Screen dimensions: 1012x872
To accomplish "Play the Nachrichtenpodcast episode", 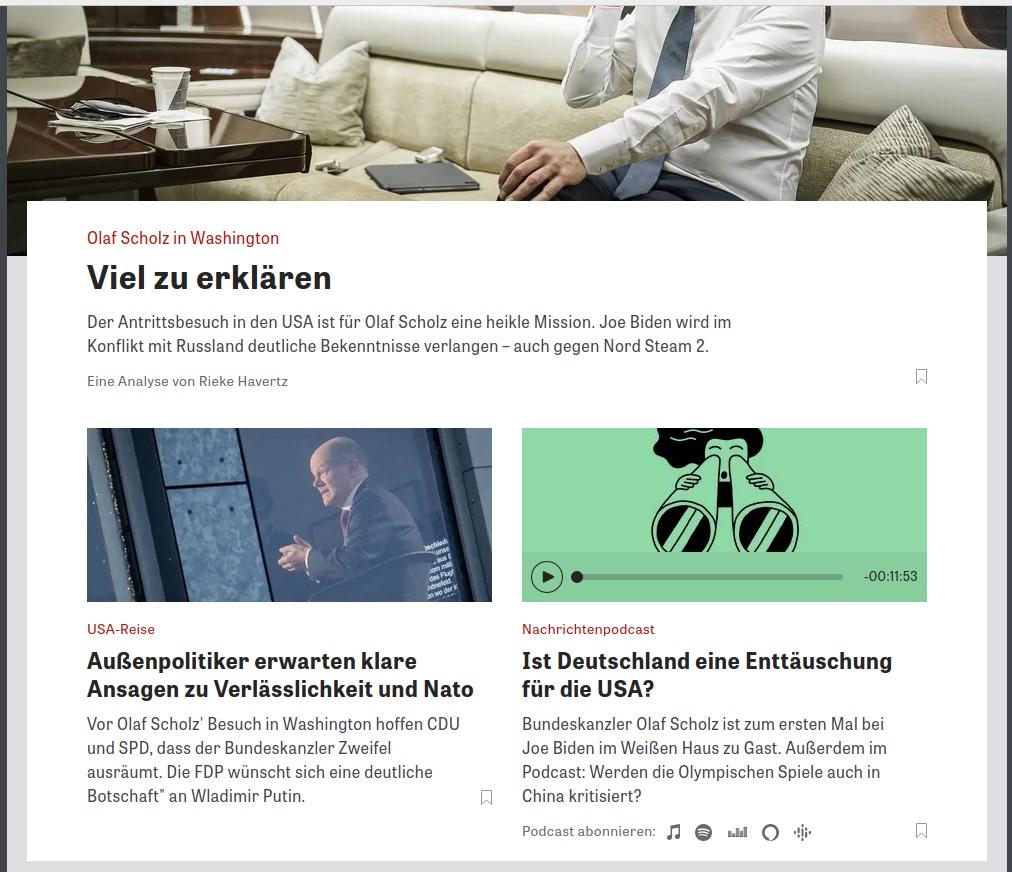I will (x=547, y=576).
